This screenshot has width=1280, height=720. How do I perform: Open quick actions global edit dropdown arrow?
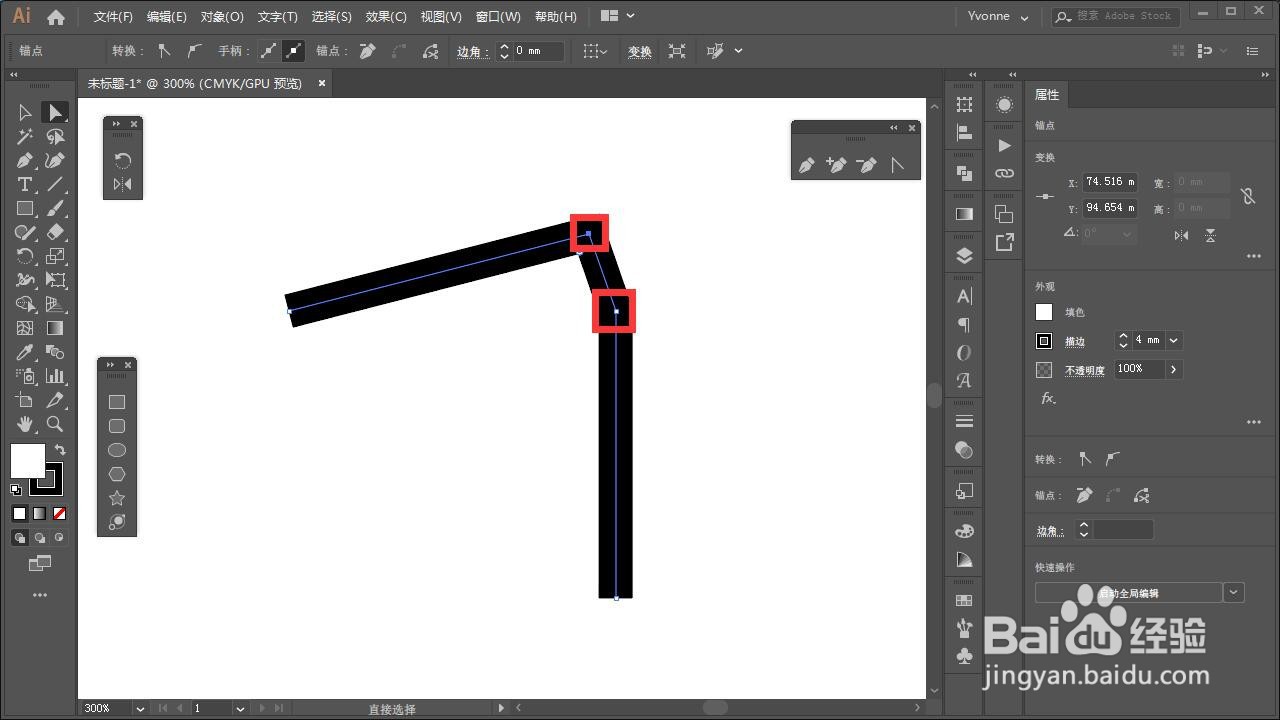[1234, 592]
